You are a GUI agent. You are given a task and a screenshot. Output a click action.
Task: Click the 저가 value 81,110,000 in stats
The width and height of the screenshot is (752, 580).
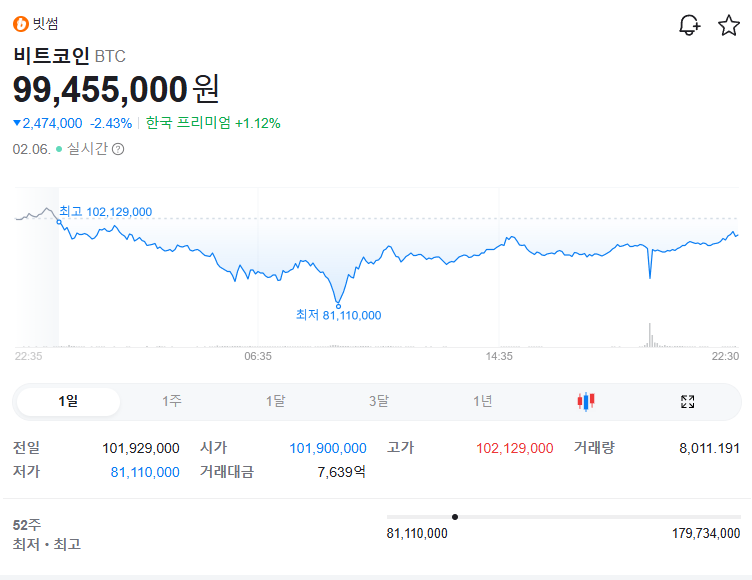point(145,472)
